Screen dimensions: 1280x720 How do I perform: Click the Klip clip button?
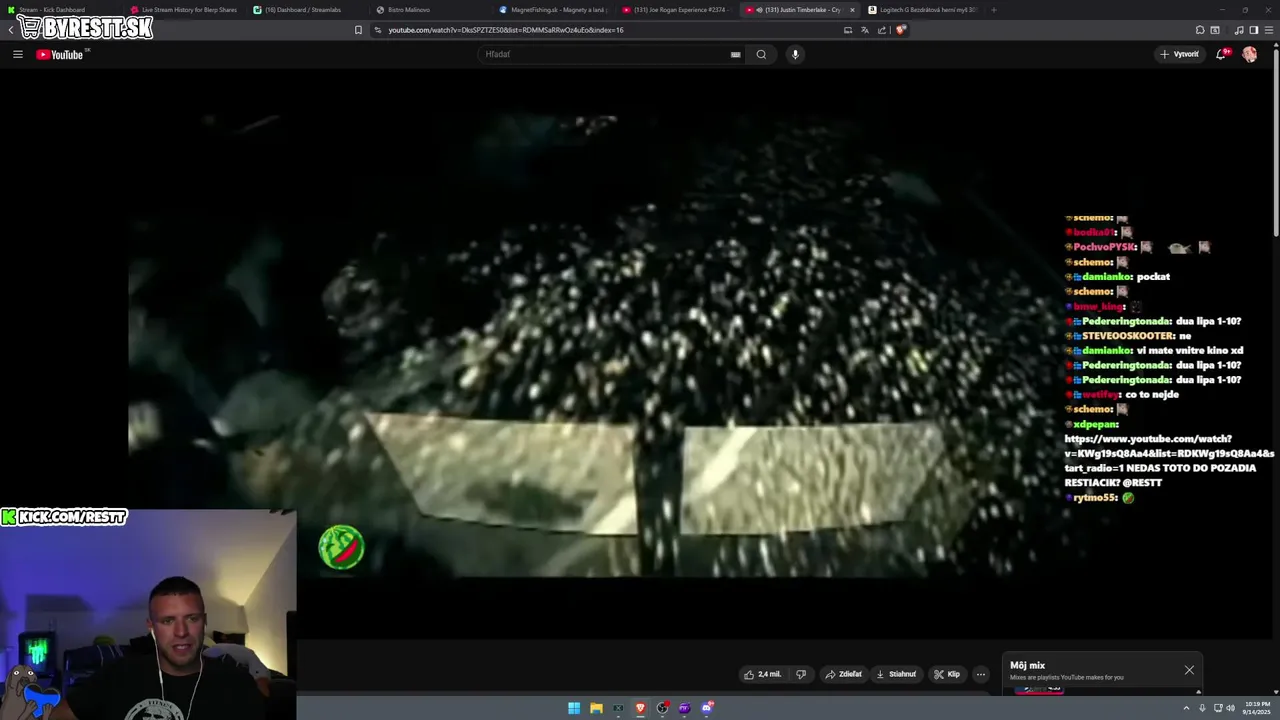click(x=947, y=674)
